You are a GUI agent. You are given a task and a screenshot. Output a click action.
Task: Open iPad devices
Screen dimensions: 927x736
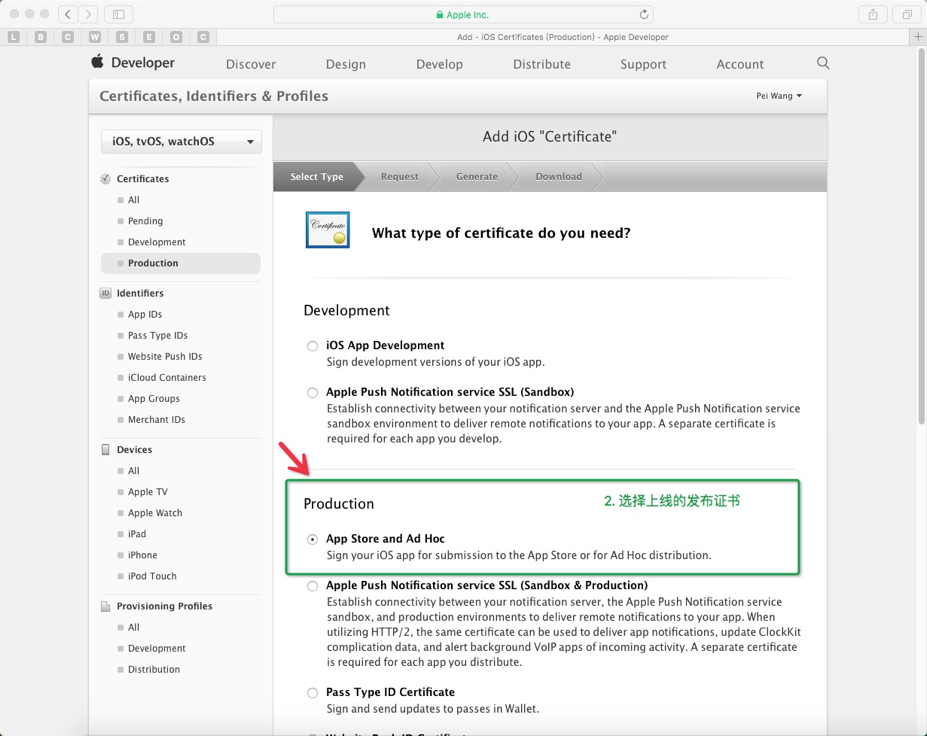pyautogui.click(x=137, y=534)
